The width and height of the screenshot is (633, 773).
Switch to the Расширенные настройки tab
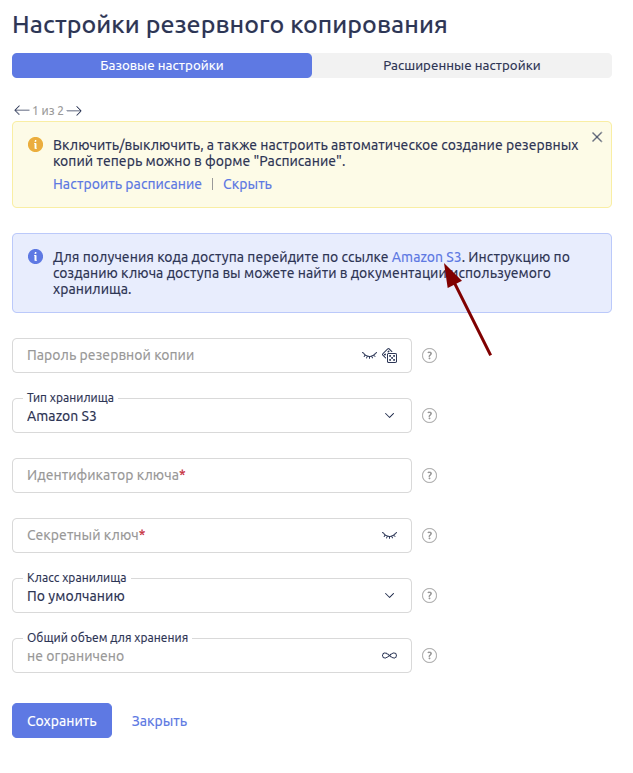pyautogui.click(x=461, y=66)
